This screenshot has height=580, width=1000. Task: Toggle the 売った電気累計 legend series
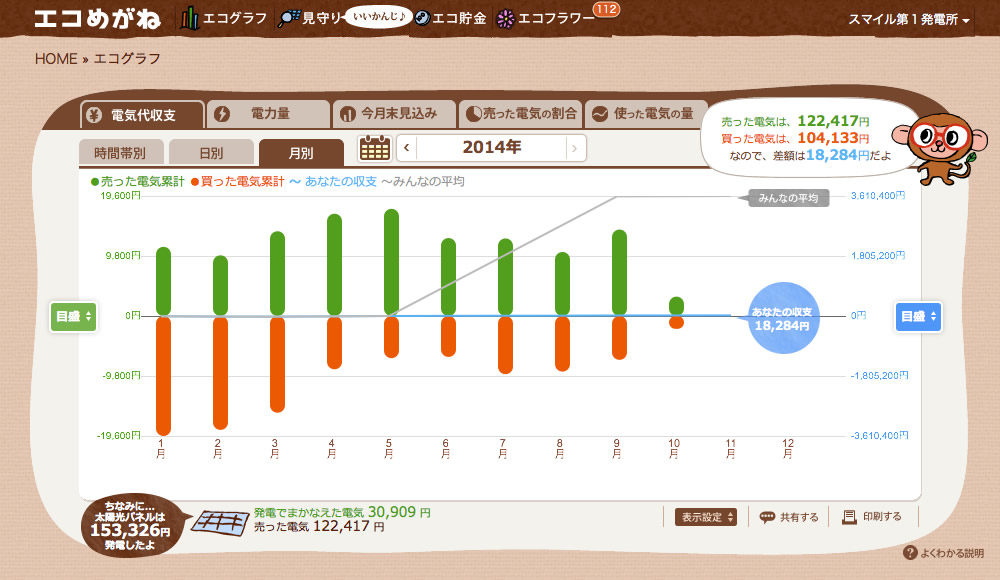click(x=138, y=182)
